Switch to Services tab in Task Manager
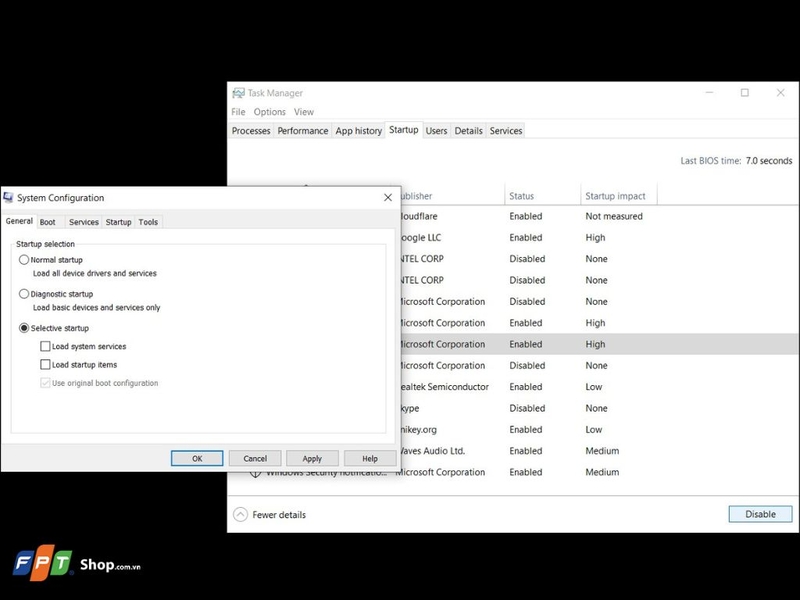800x600 pixels. (x=506, y=131)
